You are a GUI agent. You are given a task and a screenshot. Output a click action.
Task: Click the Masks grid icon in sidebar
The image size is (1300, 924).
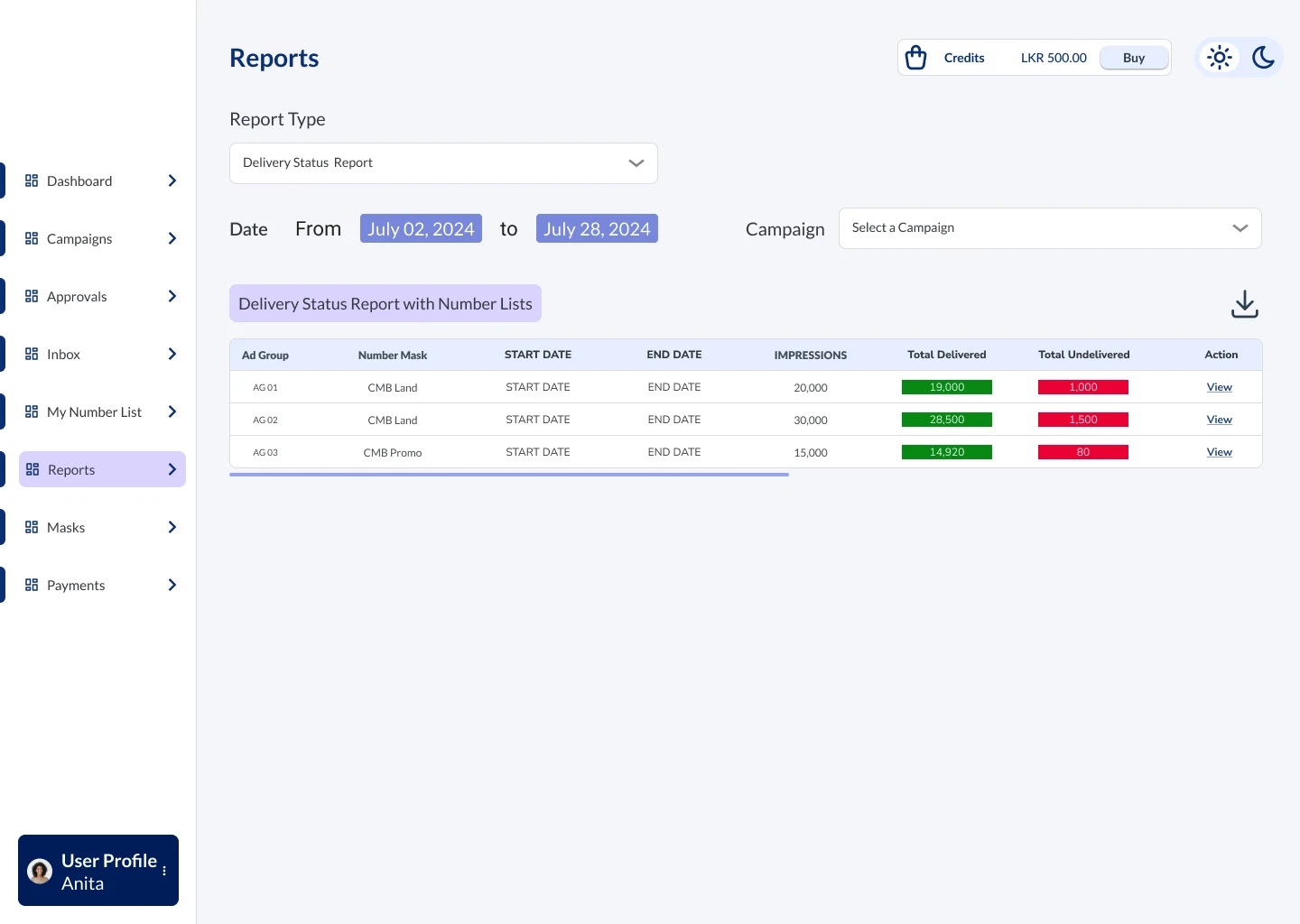(x=32, y=527)
